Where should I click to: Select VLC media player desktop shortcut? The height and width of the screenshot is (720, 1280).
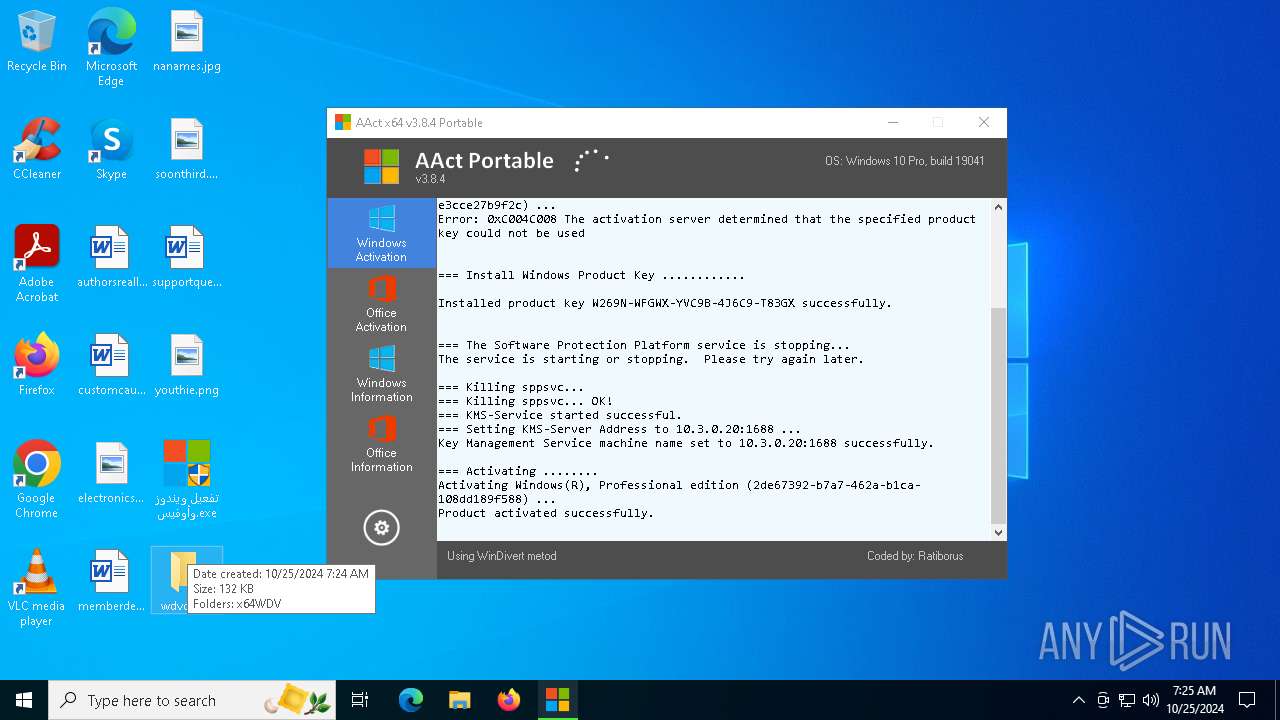pyautogui.click(x=37, y=588)
